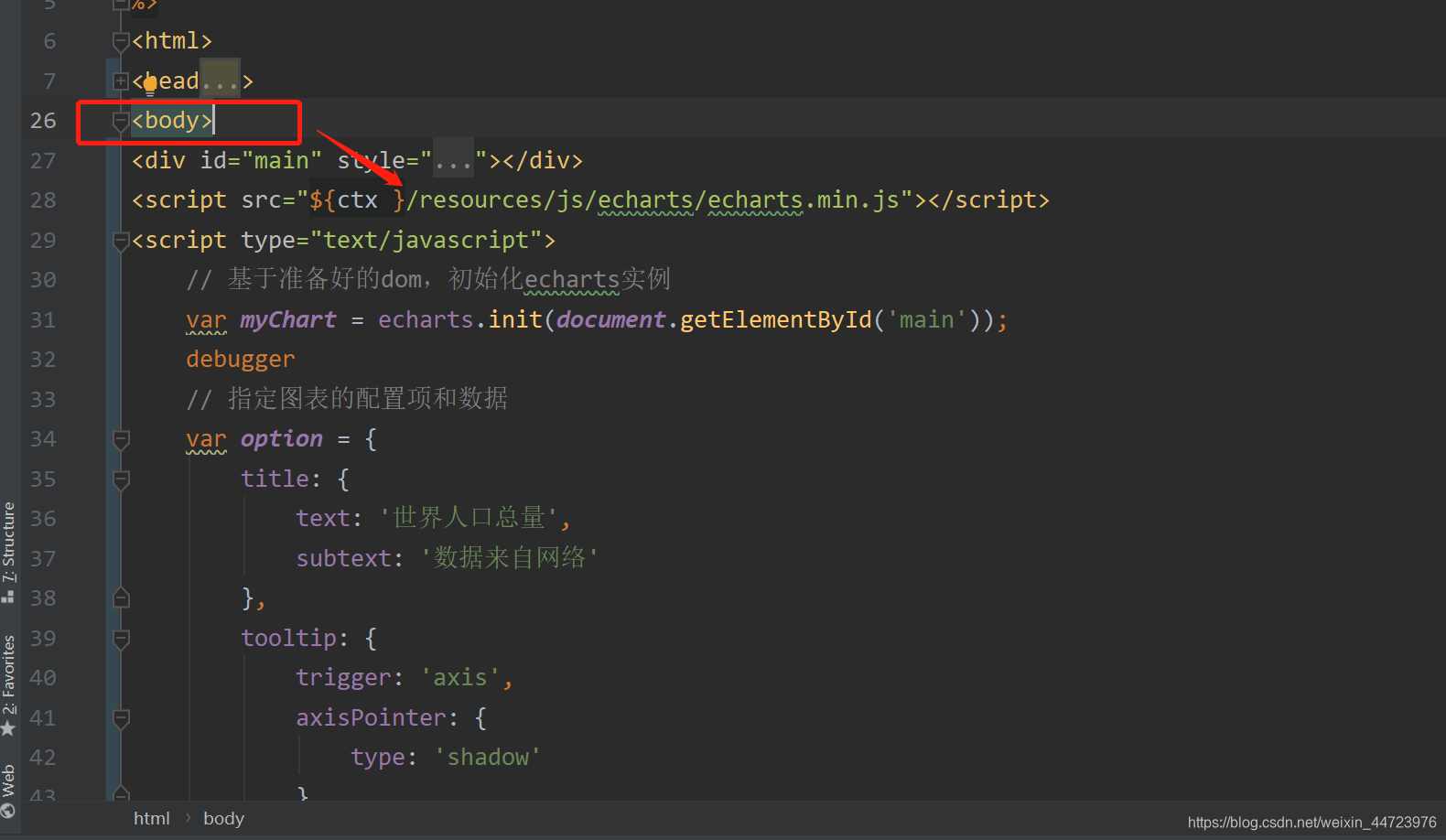Screen dimensions: 1446x840
Task: Place cursor on the debugger statement
Action: coord(241,360)
